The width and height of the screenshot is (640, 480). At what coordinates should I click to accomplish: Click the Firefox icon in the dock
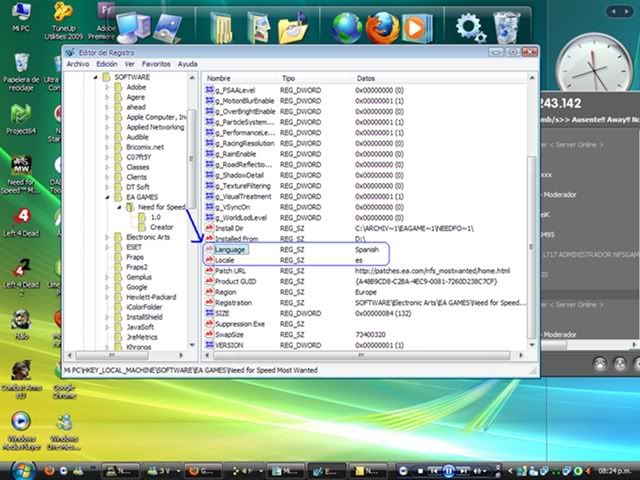tap(382, 28)
